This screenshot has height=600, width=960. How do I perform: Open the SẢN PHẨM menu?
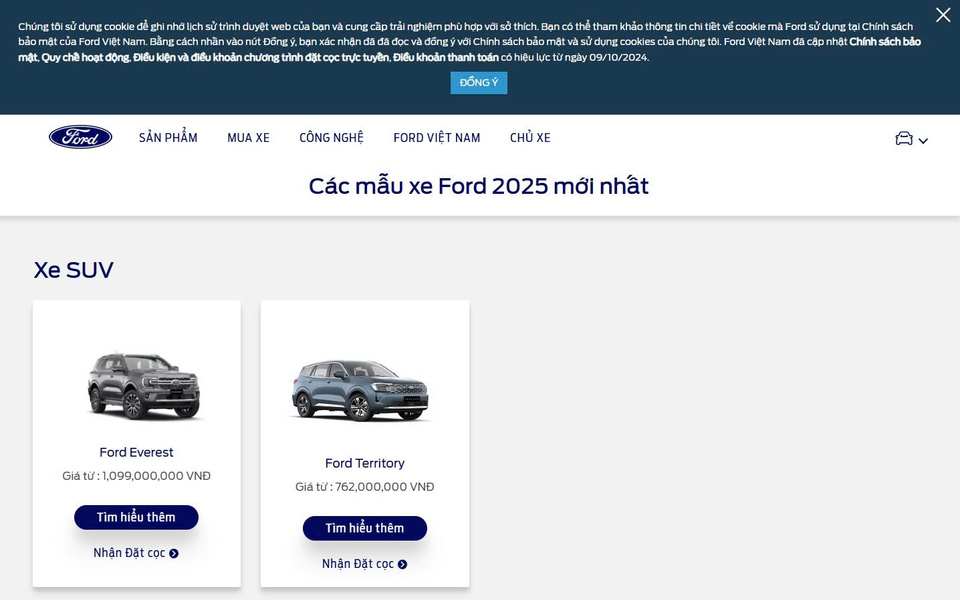point(168,138)
